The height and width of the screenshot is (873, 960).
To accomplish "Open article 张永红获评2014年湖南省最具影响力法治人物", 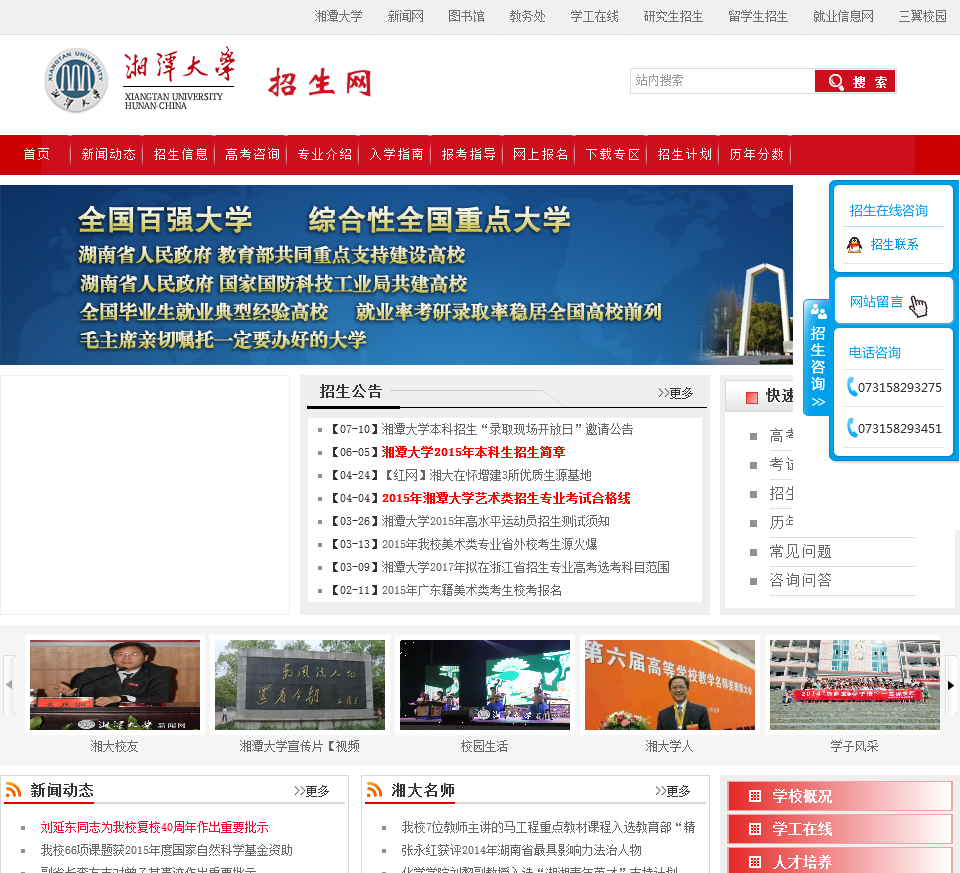I will [x=521, y=850].
